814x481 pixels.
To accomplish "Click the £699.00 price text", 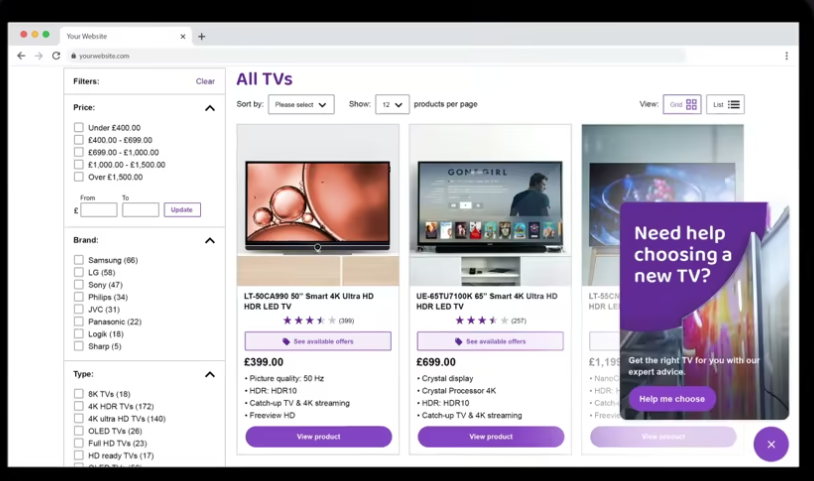I will (x=436, y=362).
